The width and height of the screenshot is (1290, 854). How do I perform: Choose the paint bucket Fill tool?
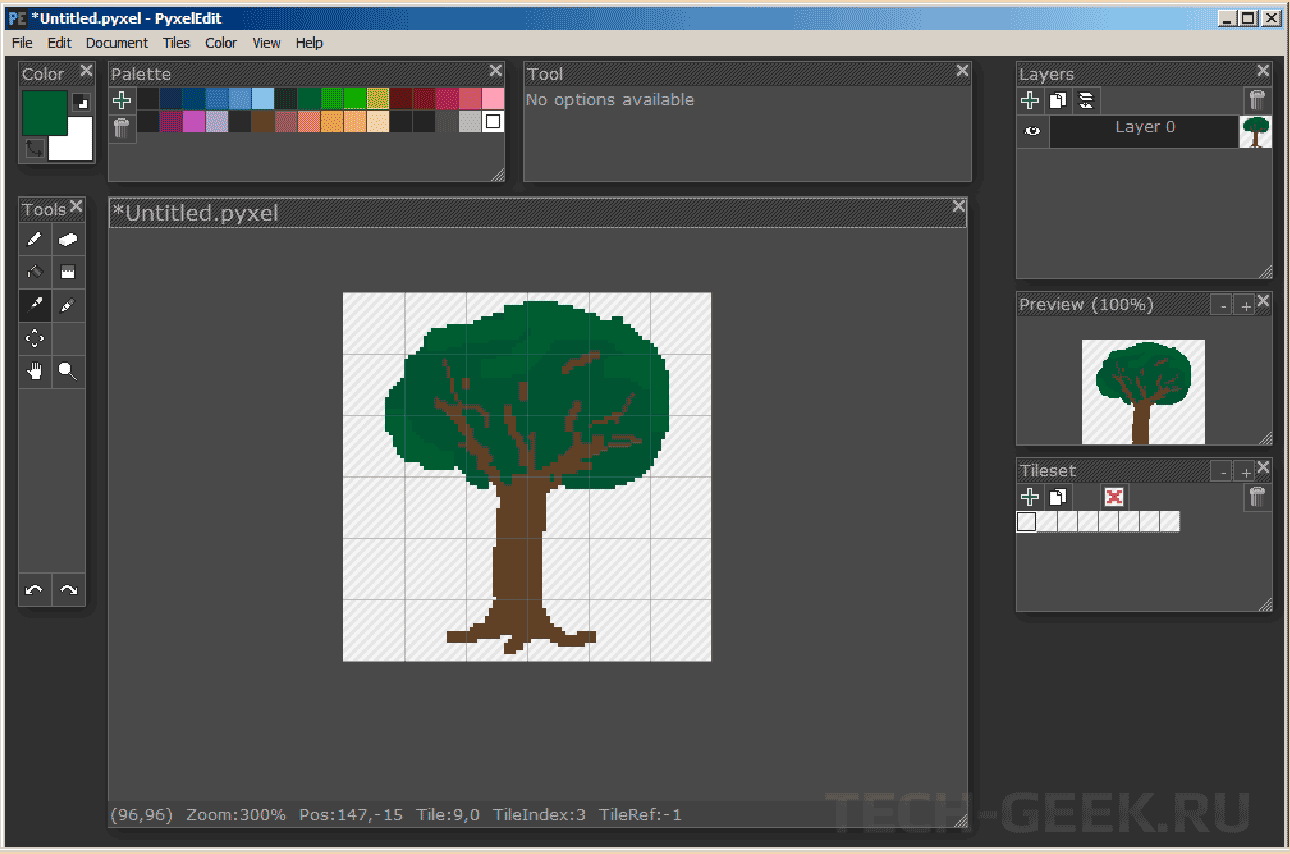coord(35,272)
